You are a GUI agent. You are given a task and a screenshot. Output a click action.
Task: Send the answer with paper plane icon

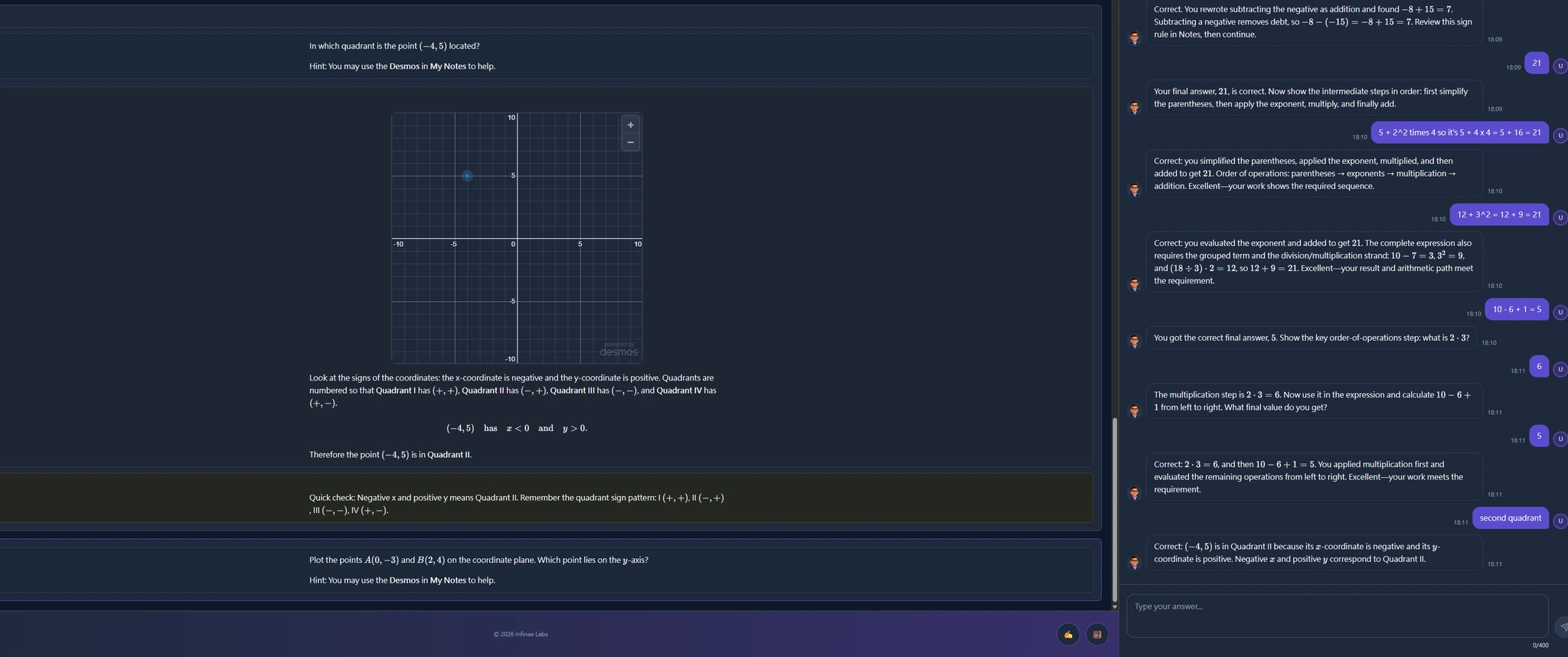[x=1563, y=626]
